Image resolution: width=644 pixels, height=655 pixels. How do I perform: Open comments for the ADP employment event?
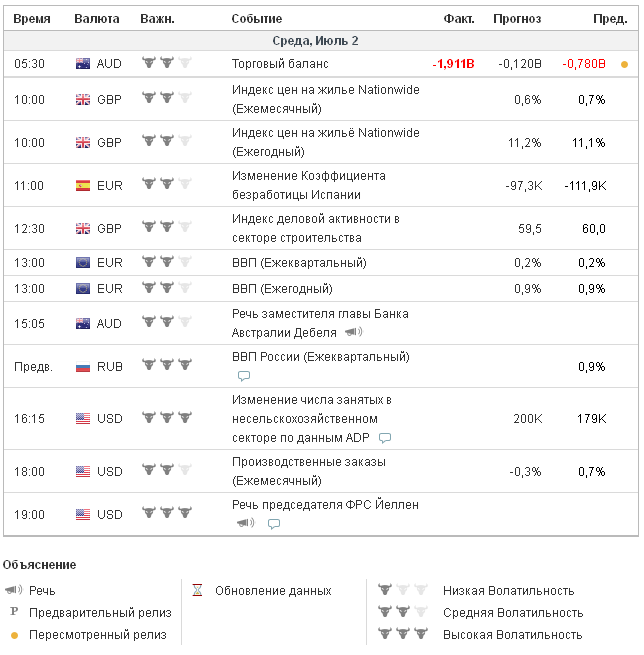385,437
